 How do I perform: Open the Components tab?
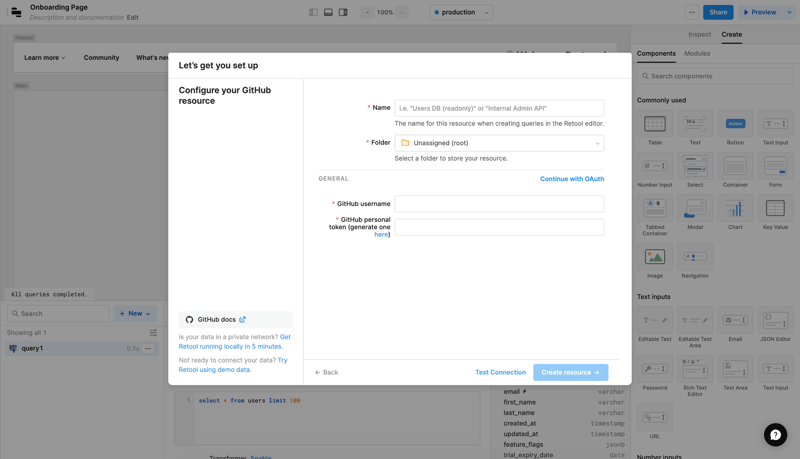click(x=656, y=54)
